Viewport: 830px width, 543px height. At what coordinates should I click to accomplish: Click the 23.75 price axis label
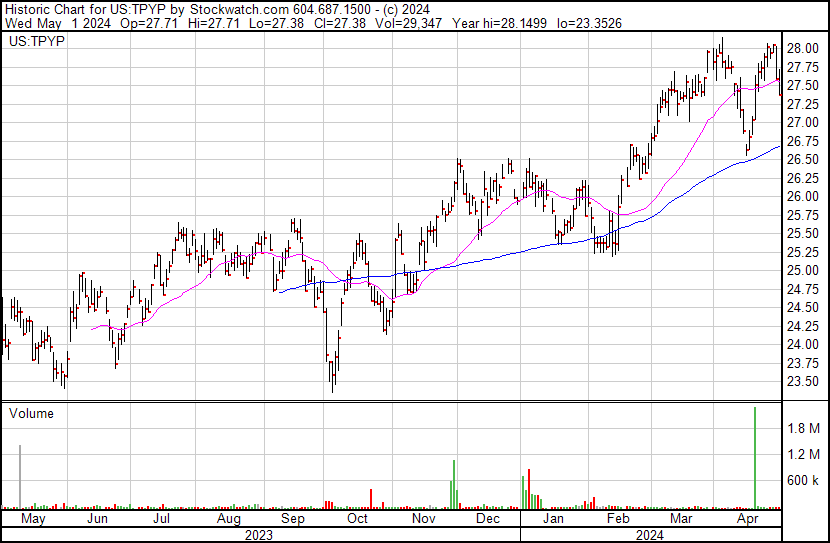coord(803,364)
